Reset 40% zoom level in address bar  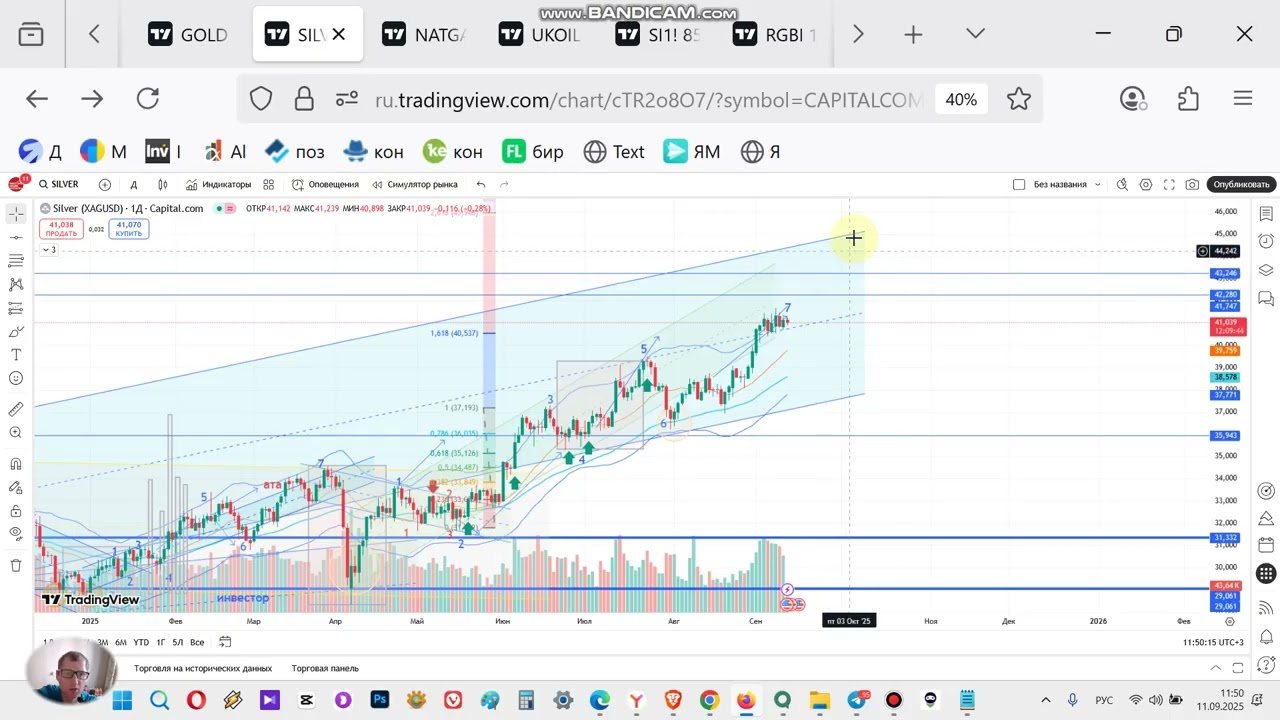click(961, 99)
